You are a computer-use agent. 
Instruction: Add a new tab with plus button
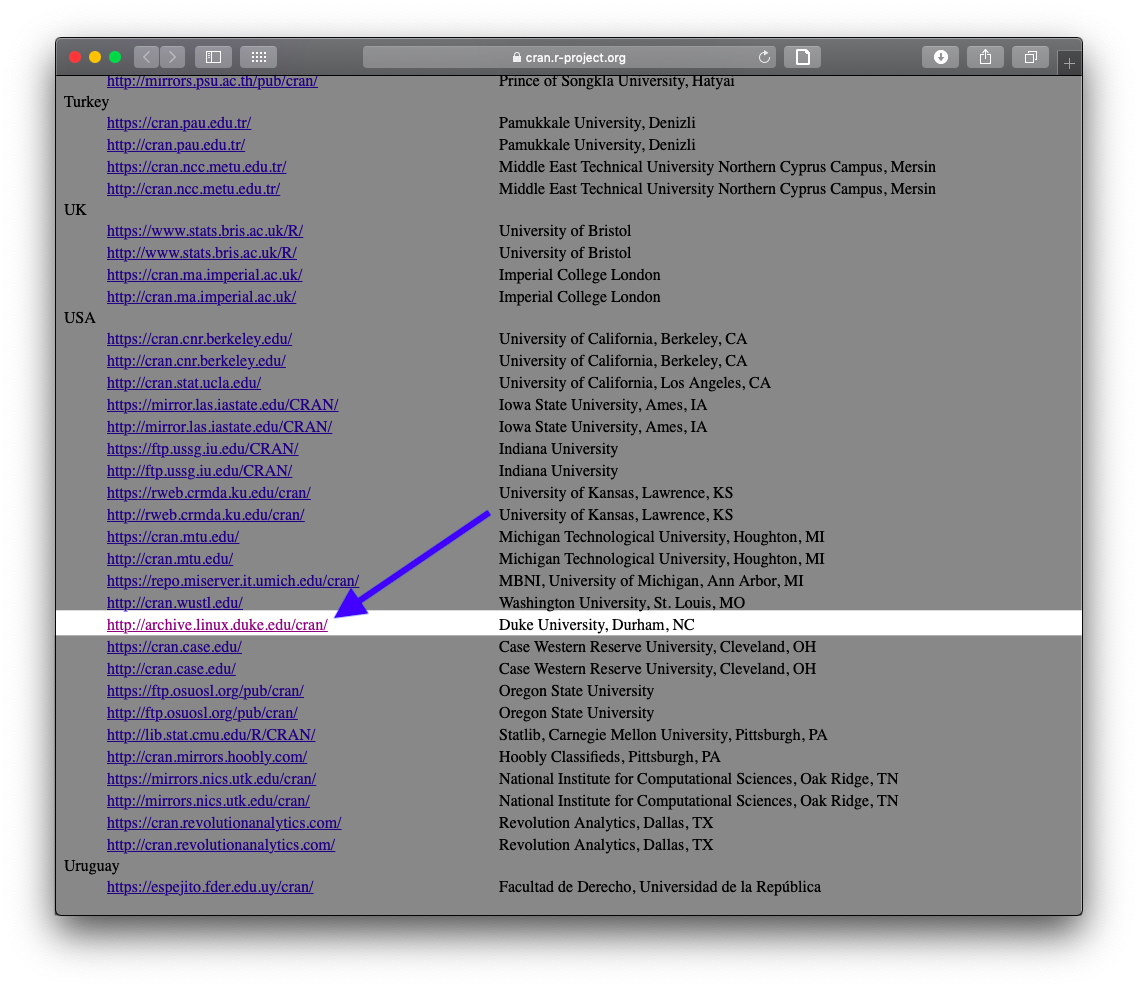coord(1069,64)
